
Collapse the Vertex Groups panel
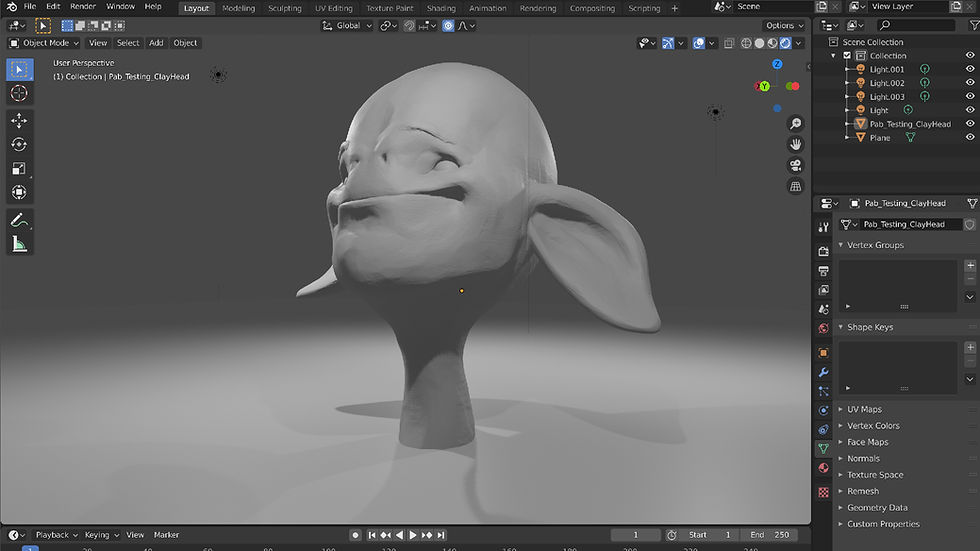[875, 245]
